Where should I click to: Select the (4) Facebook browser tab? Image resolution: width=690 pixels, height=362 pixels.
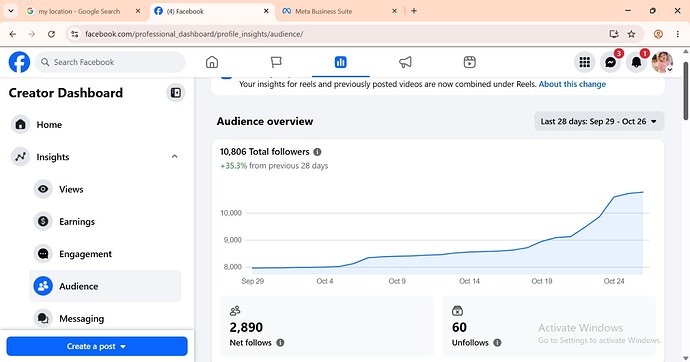tap(212, 11)
